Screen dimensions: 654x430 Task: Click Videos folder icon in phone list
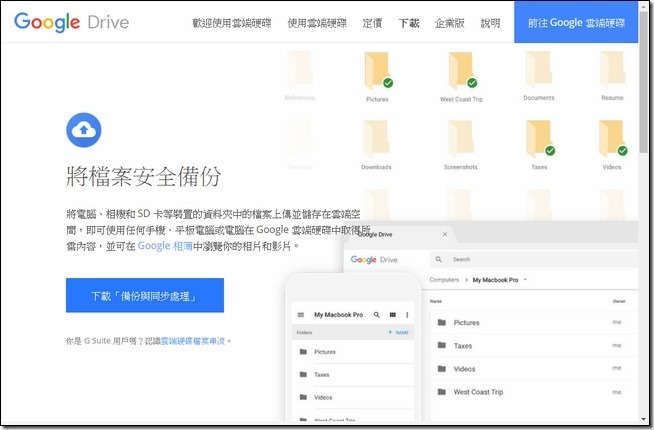pos(303,397)
